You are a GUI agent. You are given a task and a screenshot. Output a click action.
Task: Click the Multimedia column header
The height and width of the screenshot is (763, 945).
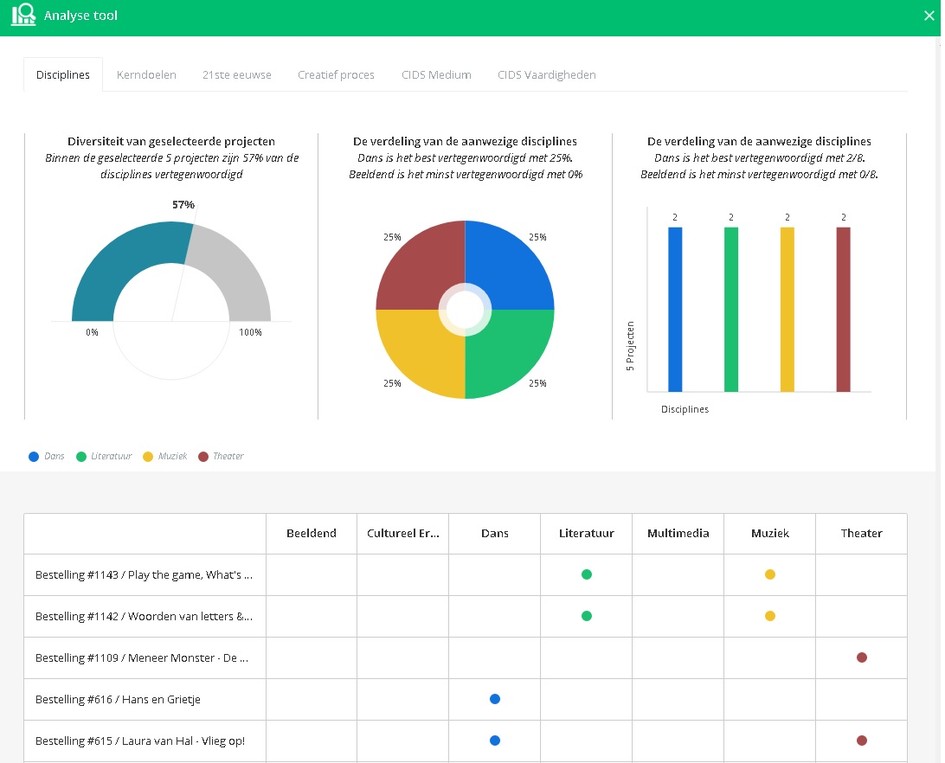678,533
